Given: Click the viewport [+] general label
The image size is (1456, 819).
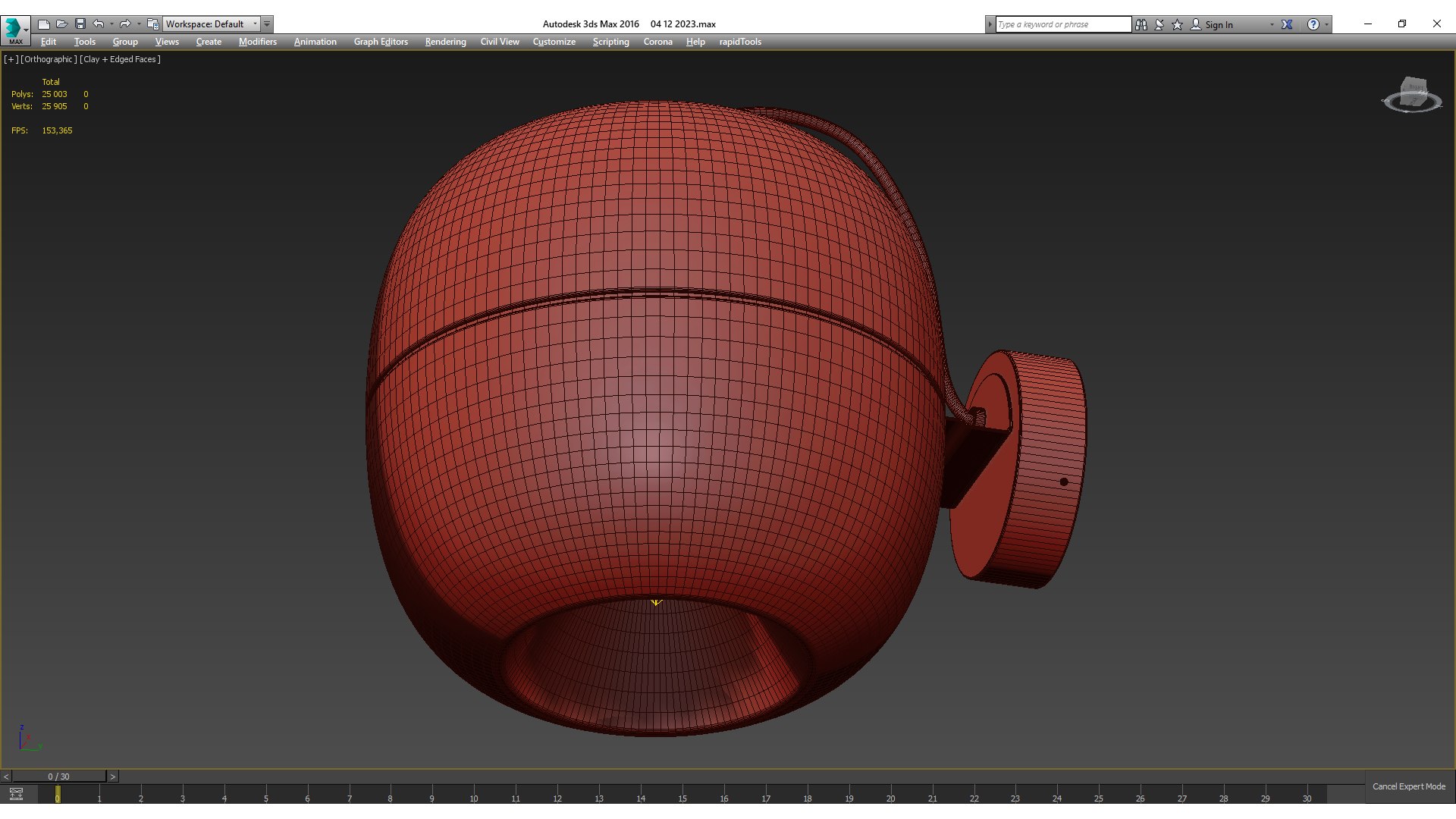Looking at the screenshot, I should point(11,59).
